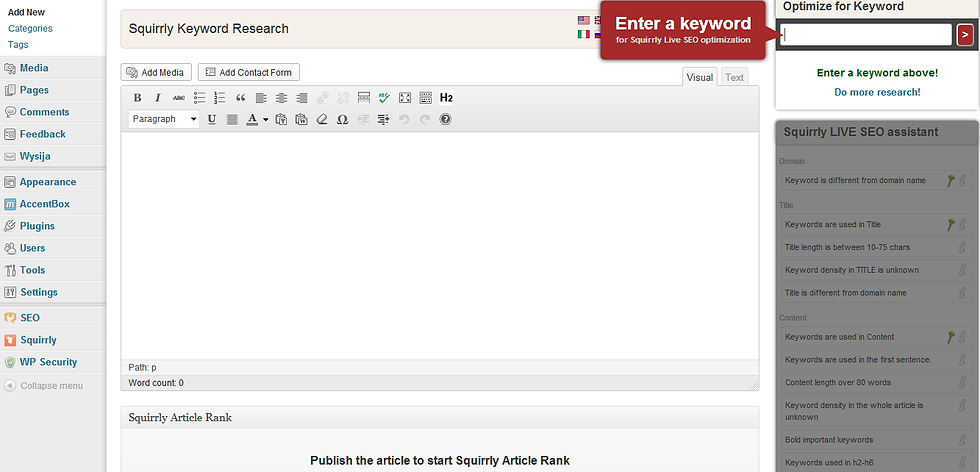Apply the H2 heading button

[446, 98]
